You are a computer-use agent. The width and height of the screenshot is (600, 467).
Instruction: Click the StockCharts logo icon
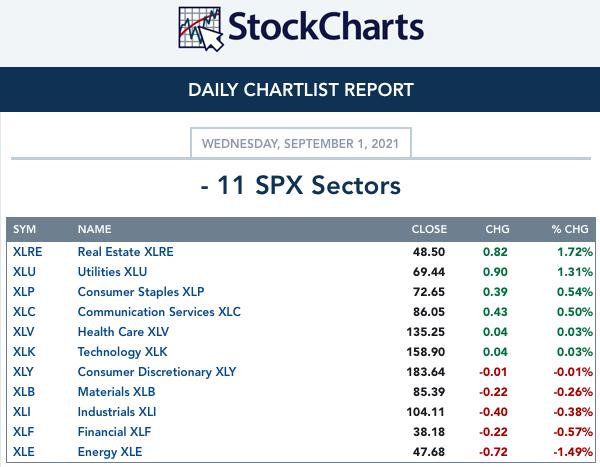[201, 29]
